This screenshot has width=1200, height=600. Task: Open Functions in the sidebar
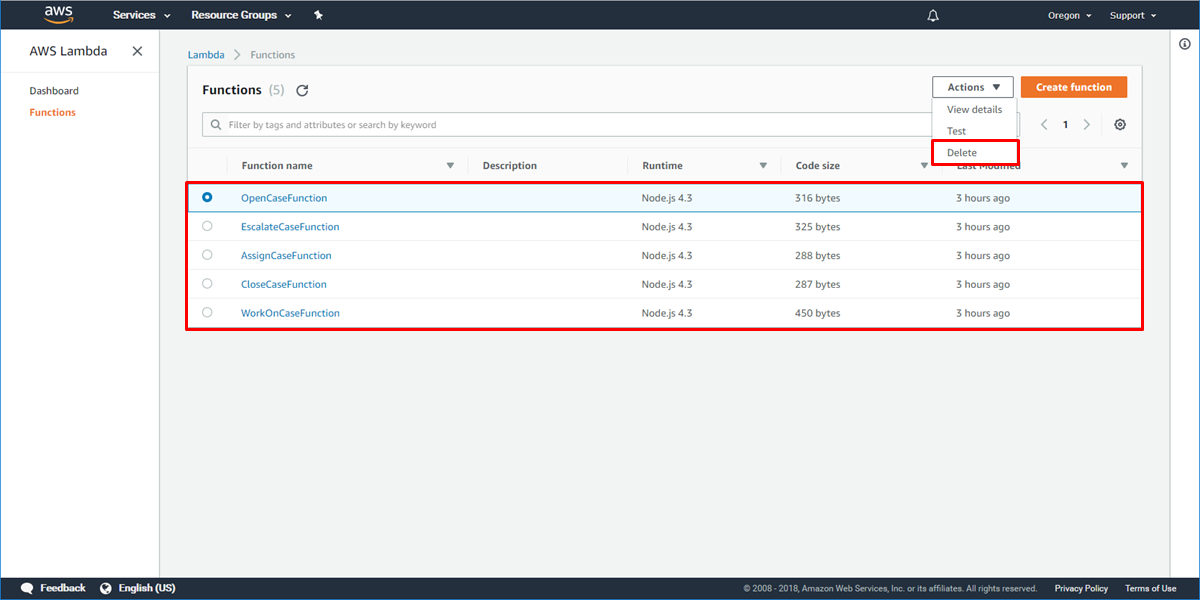[53, 112]
